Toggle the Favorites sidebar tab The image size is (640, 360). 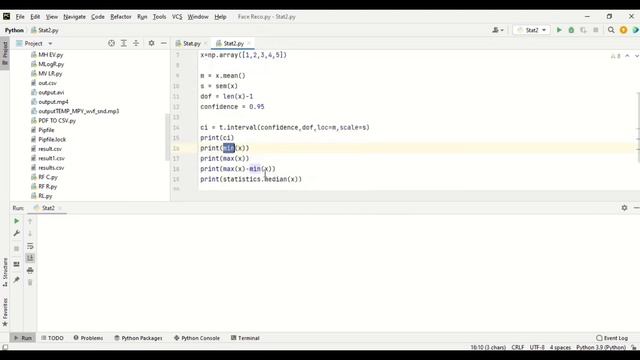(x=5, y=312)
